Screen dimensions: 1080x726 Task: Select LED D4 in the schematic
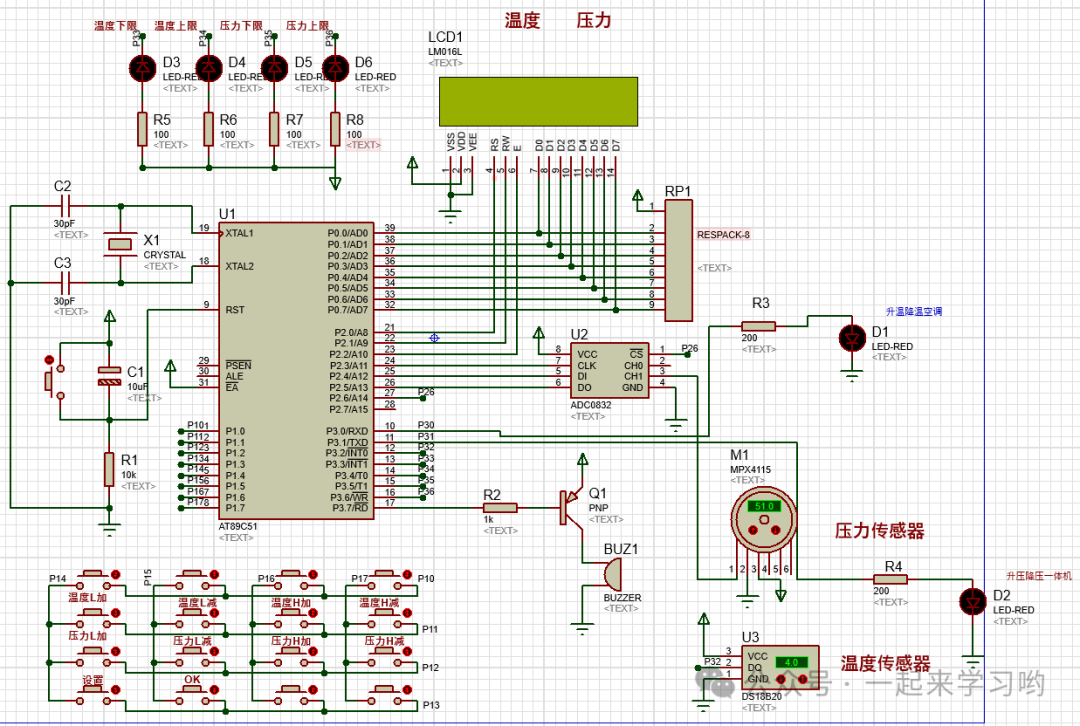209,68
